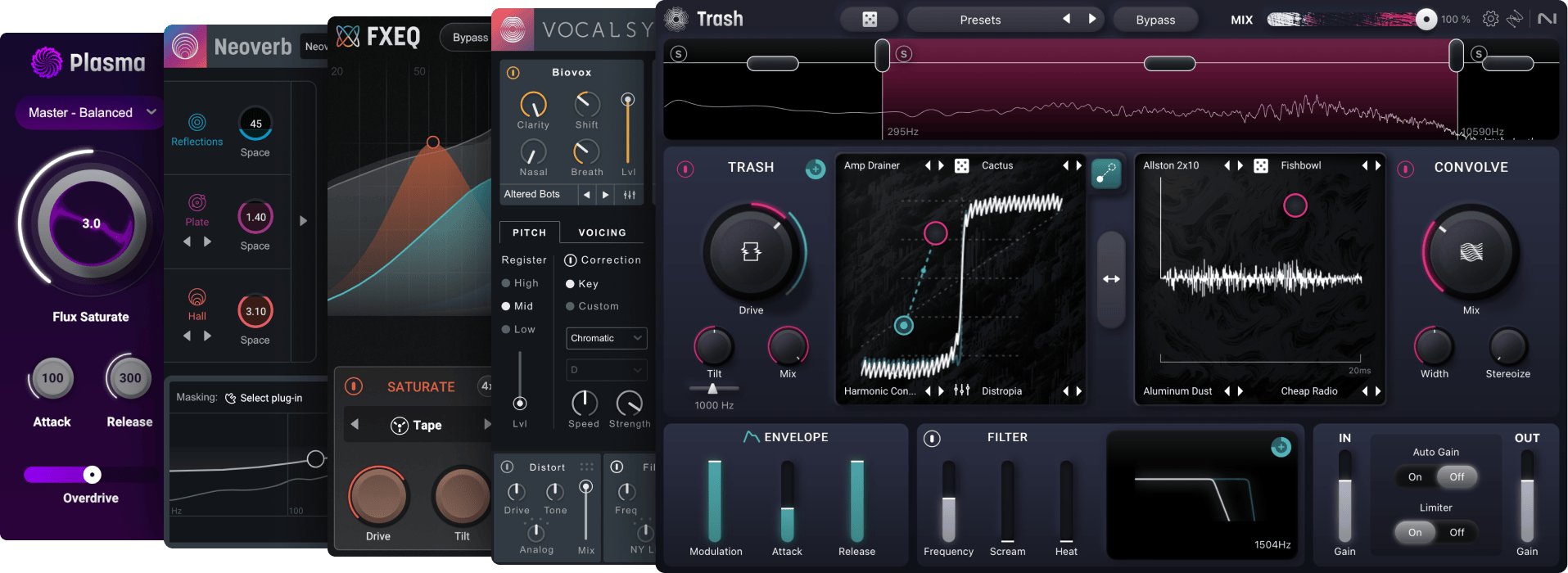Toggle the Biovox power button
The image size is (1568, 573).
tap(513, 73)
